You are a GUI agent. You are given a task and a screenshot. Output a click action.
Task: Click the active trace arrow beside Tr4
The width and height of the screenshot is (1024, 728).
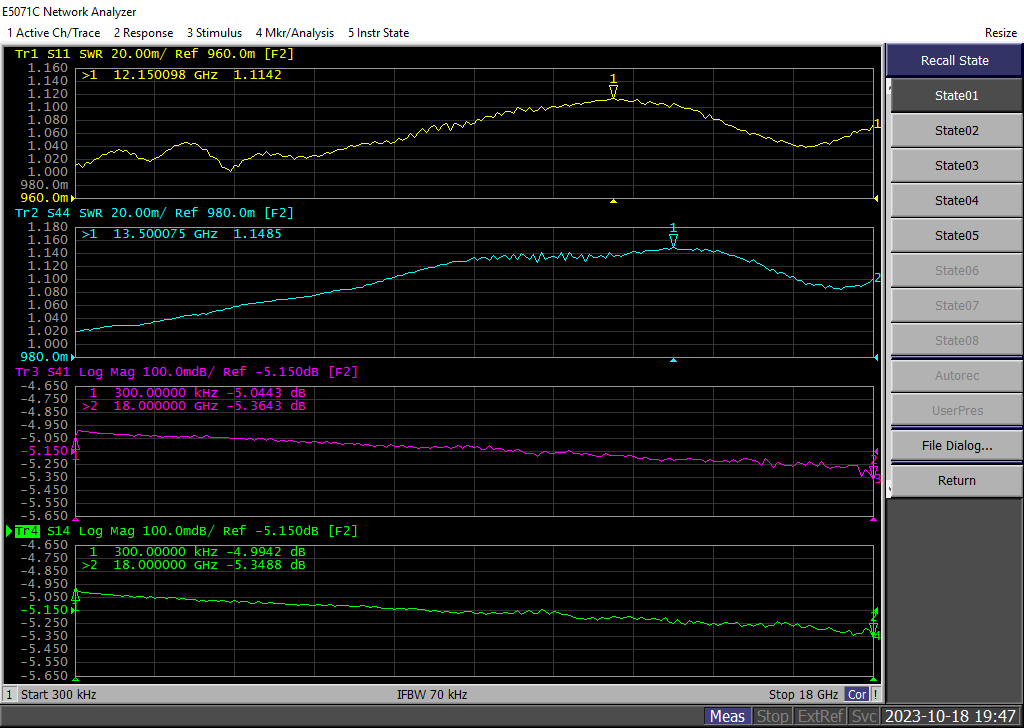(9, 531)
